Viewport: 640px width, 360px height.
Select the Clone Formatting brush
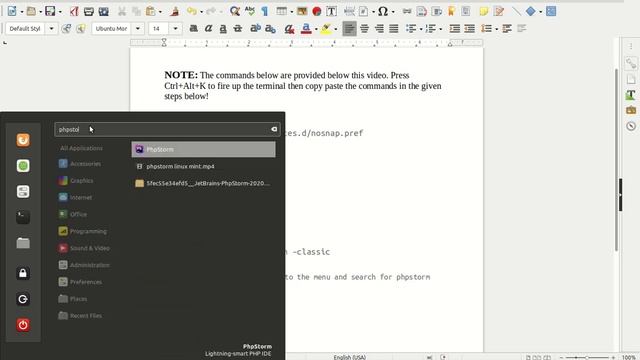point(175,11)
